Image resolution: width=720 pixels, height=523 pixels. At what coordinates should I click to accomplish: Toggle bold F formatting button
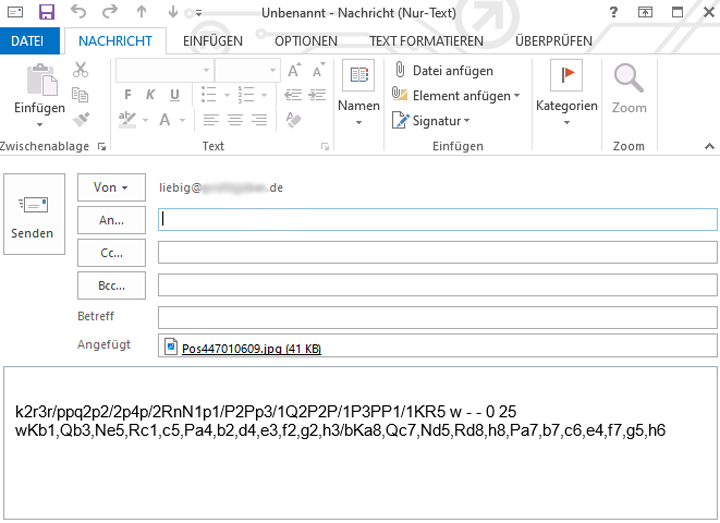[x=128, y=95]
